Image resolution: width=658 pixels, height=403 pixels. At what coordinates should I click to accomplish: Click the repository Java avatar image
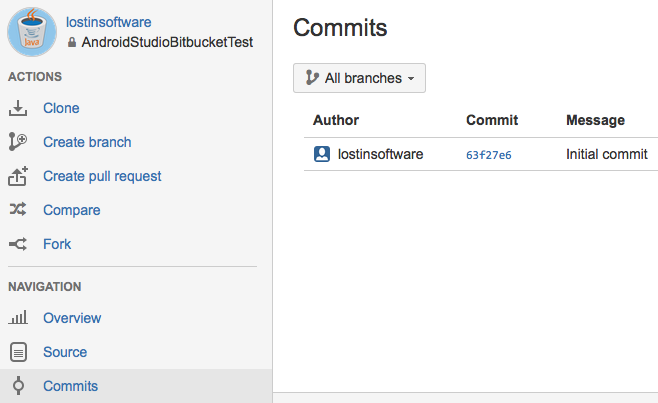pyautogui.click(x=33, y=32)
